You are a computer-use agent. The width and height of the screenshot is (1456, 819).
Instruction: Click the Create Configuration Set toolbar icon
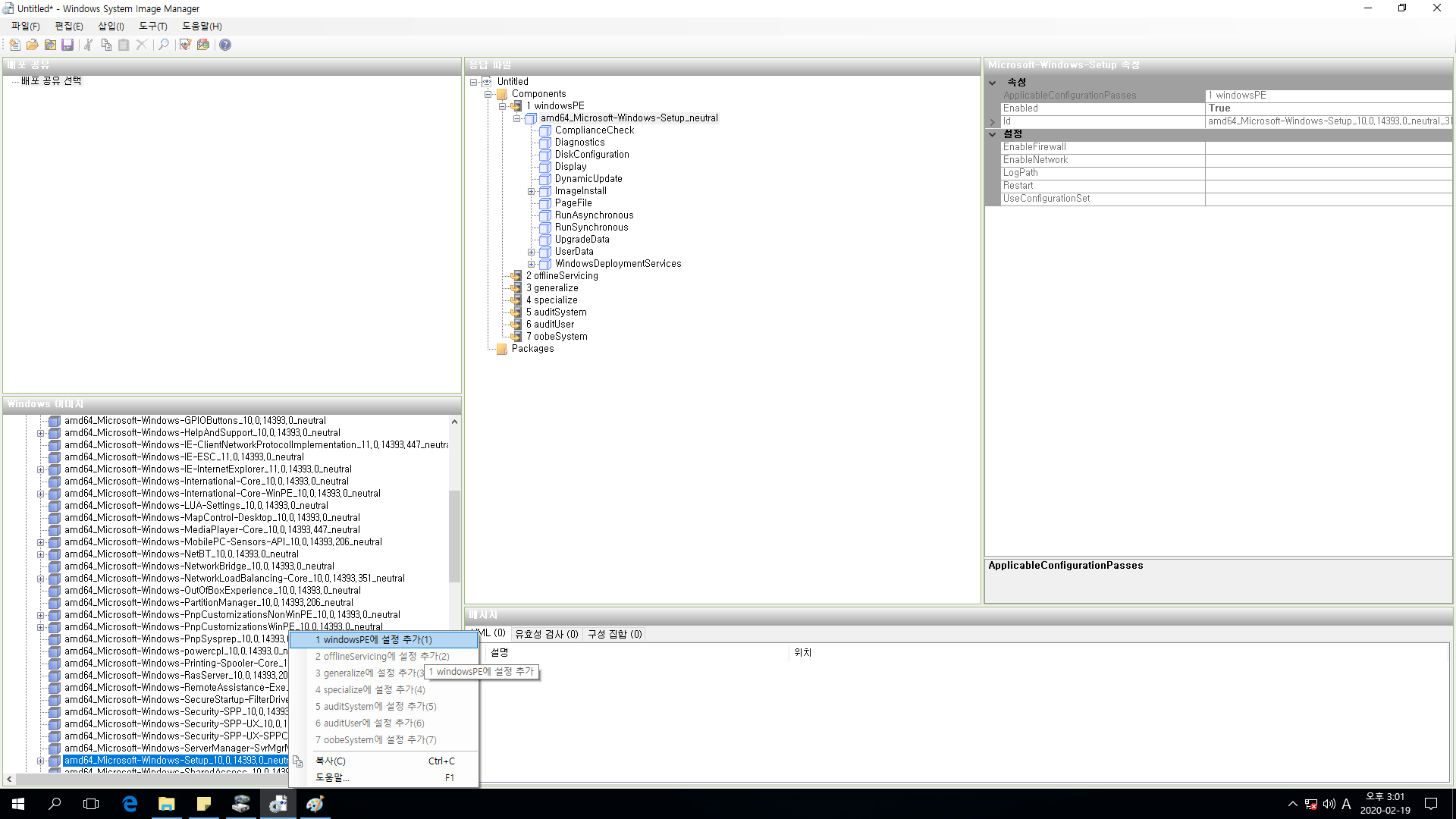click(203, 45)
